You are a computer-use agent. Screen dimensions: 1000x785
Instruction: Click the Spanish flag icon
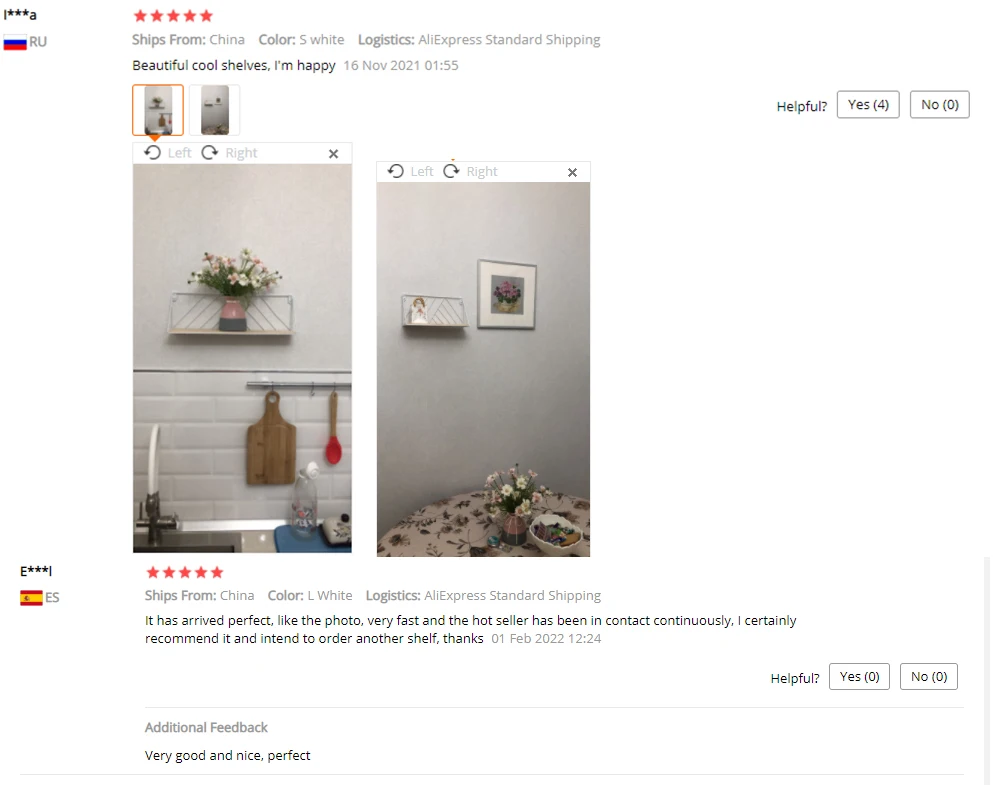pos(31,598)
